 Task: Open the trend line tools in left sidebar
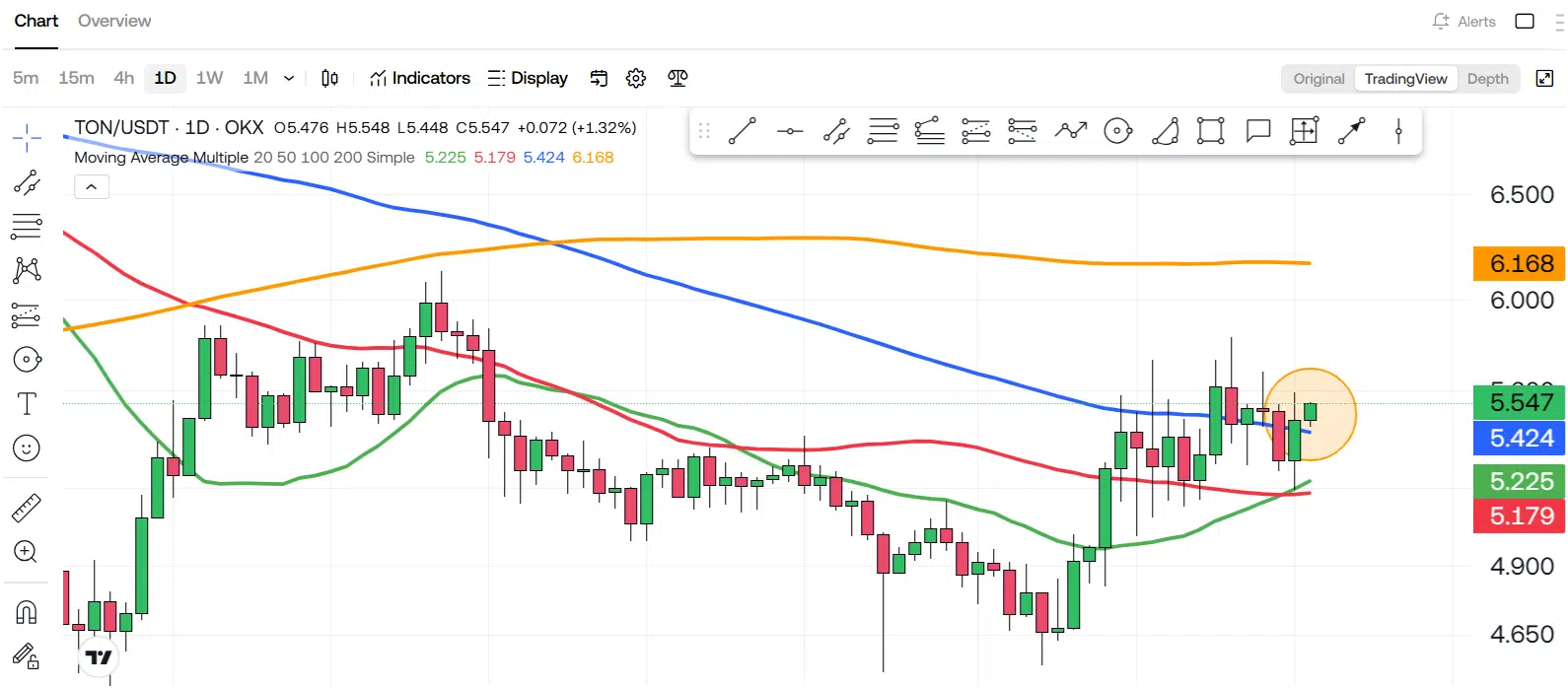tap(27, 182)
